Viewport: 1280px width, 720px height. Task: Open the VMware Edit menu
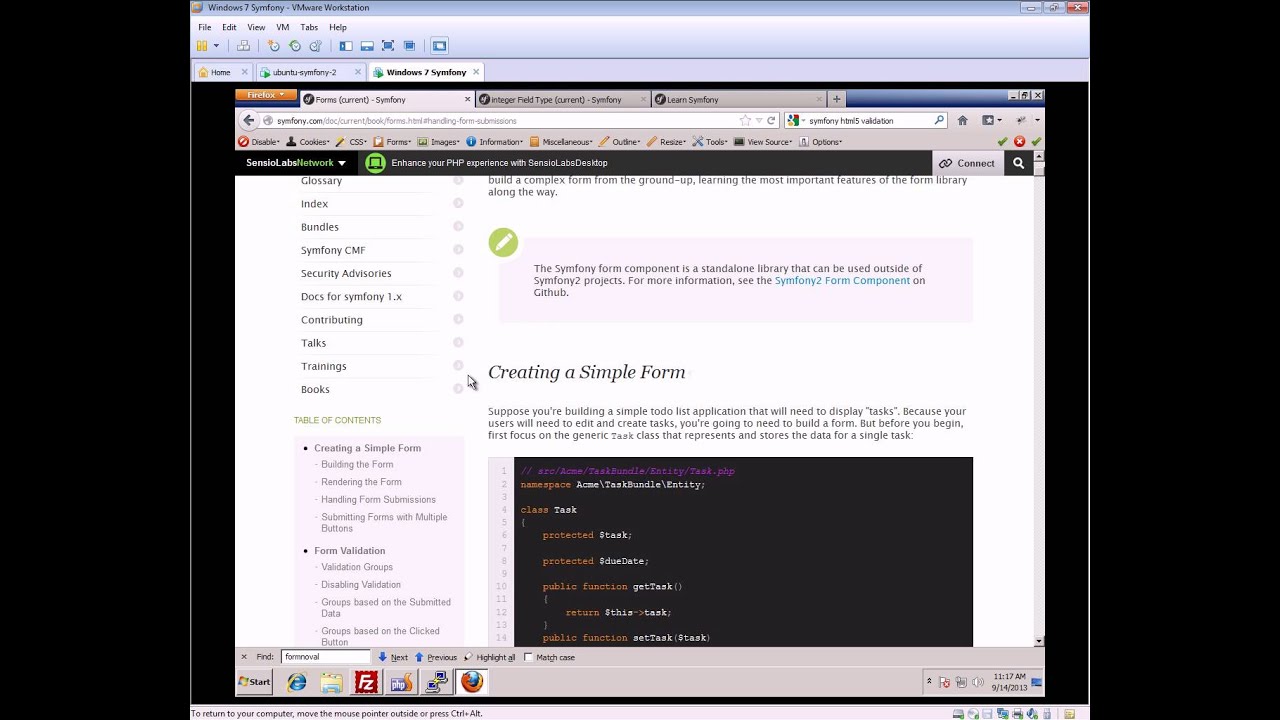coord(230,27)
